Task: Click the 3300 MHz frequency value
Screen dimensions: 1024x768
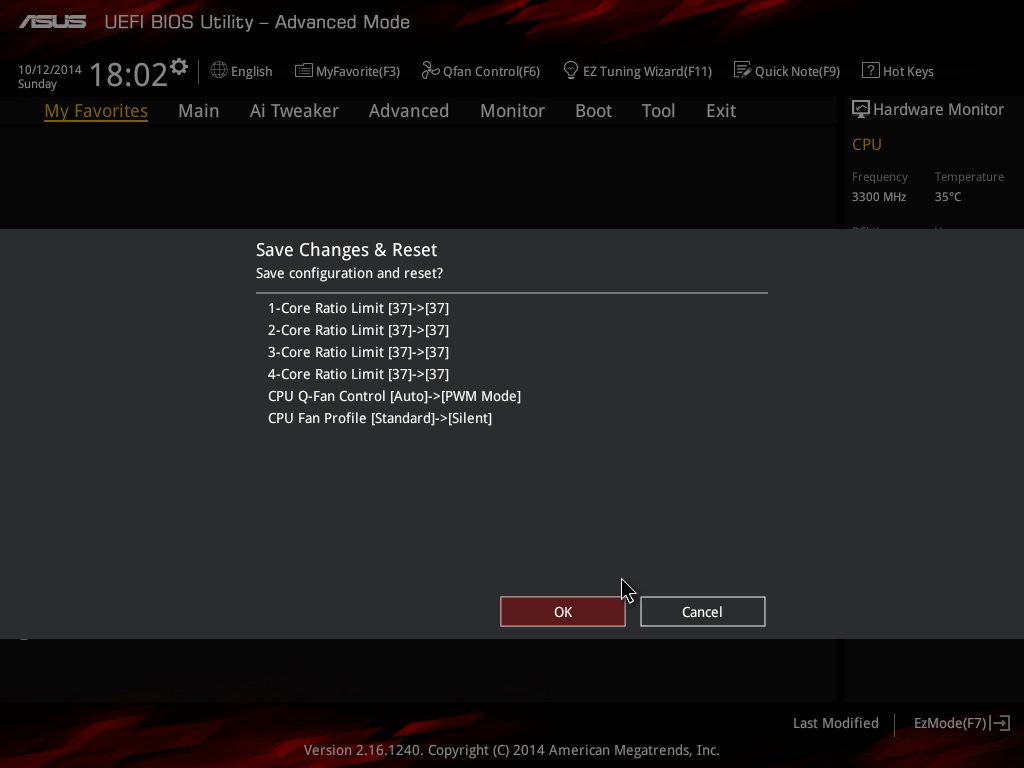Action: click(x=879, y=197)
